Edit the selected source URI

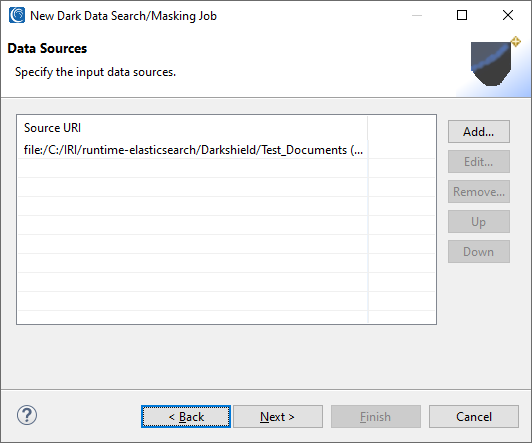[x=479, y=161]
